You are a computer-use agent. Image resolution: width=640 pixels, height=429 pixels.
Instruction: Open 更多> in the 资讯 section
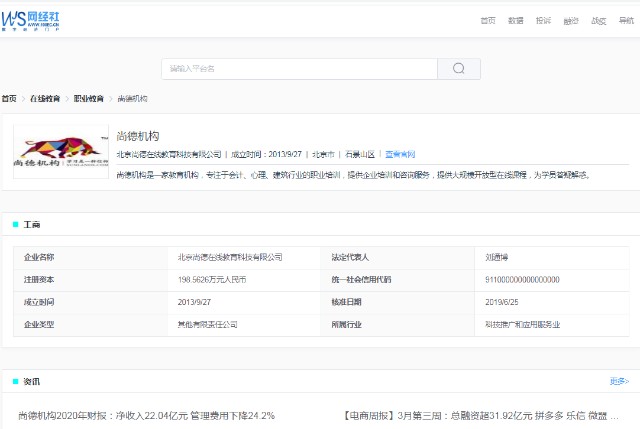tap(619, 381)
